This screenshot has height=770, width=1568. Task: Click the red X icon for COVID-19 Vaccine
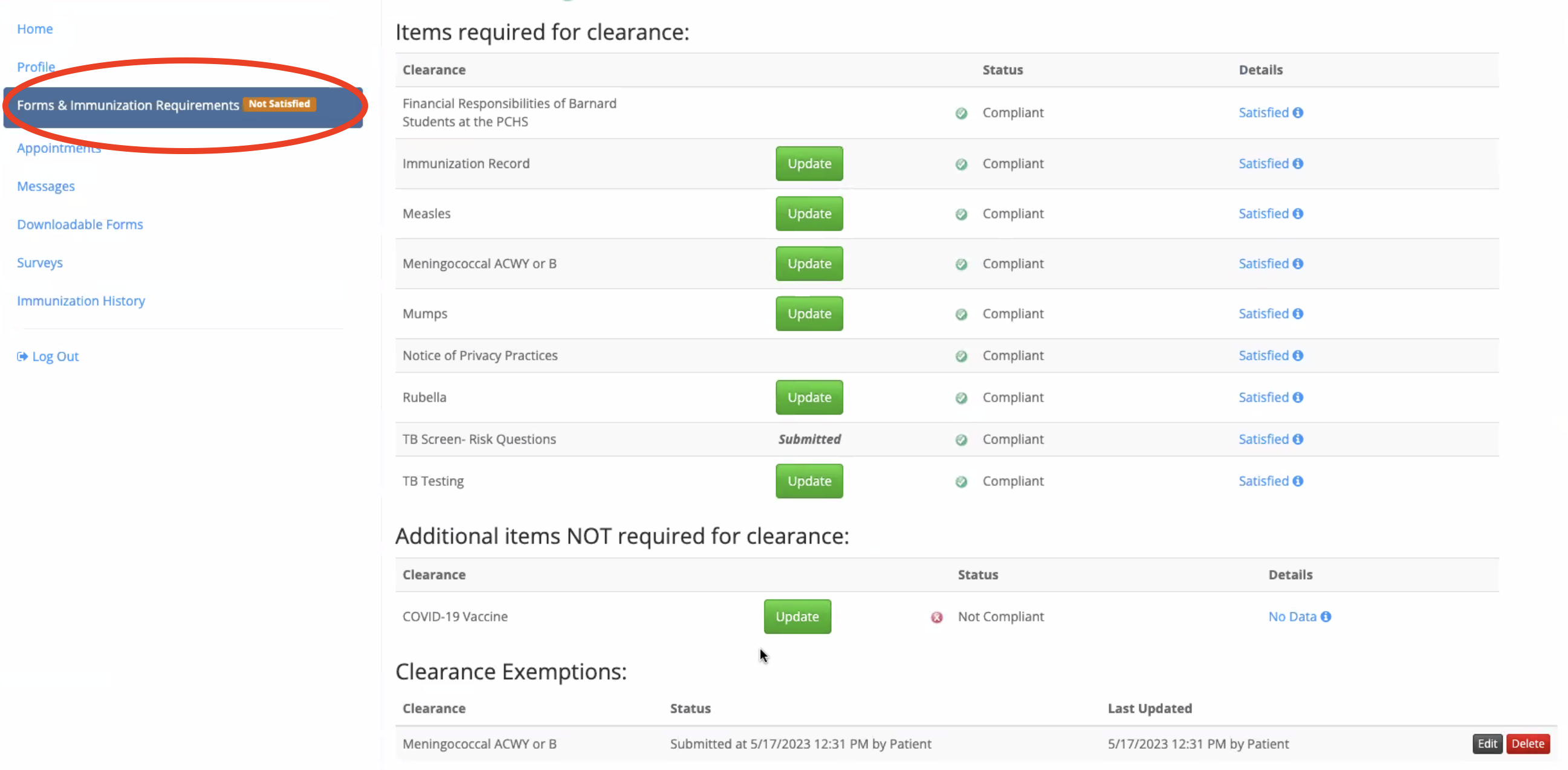(x=937, y=617)
